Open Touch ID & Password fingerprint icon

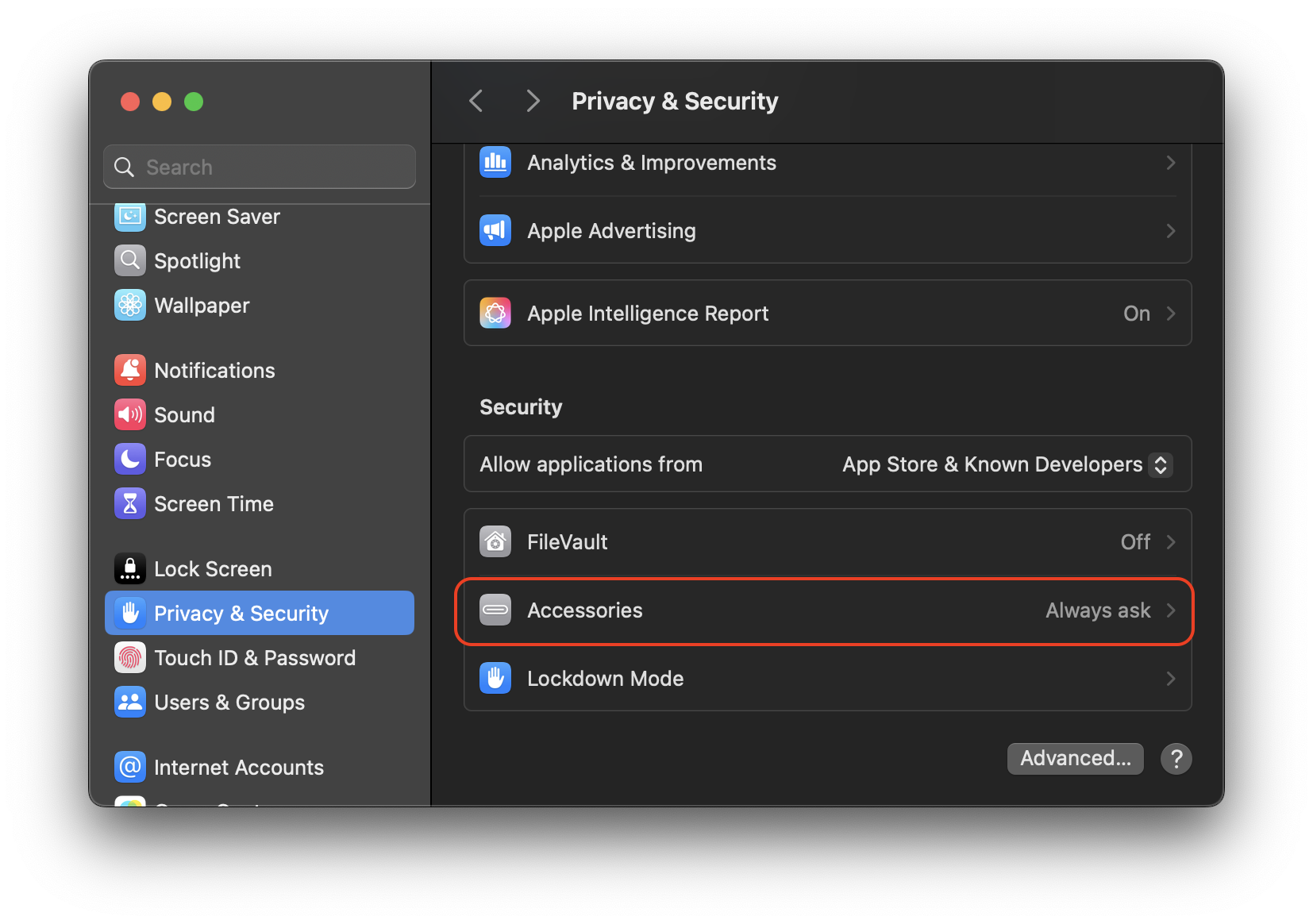click(x=130, y=658)
